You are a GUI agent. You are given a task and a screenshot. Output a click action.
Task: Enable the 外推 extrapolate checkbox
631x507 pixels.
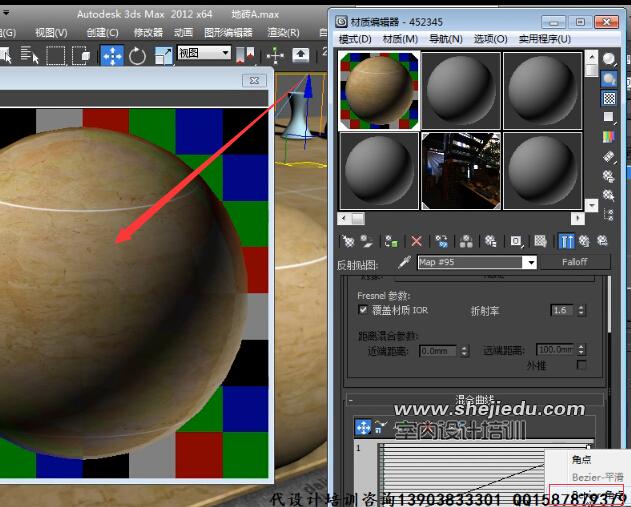[x=582, y=365]
